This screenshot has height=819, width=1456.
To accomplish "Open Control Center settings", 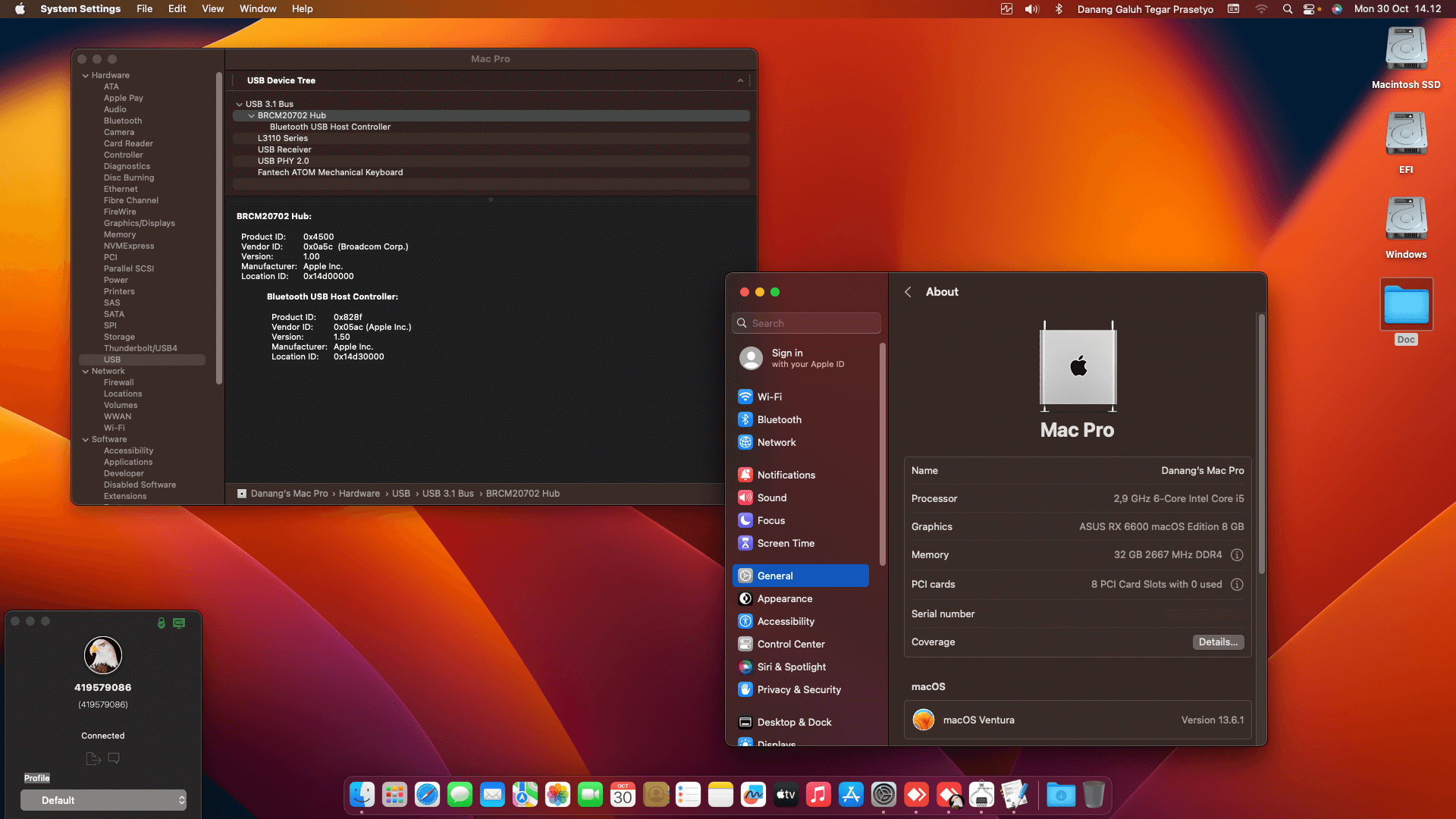I will point(801,644).
